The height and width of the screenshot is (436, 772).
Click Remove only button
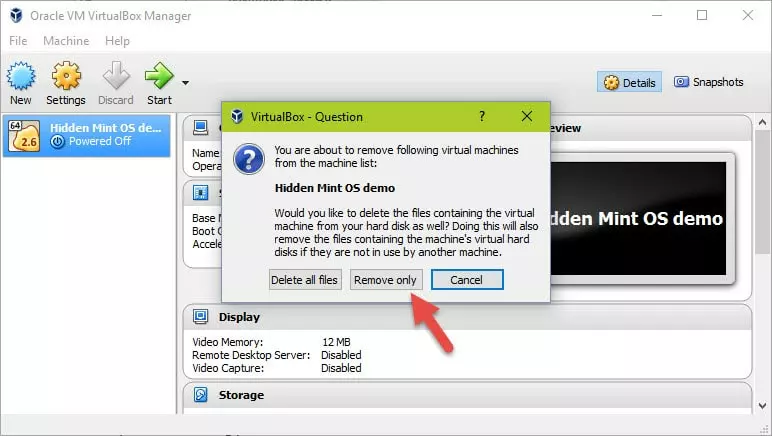tap(386, 280)
